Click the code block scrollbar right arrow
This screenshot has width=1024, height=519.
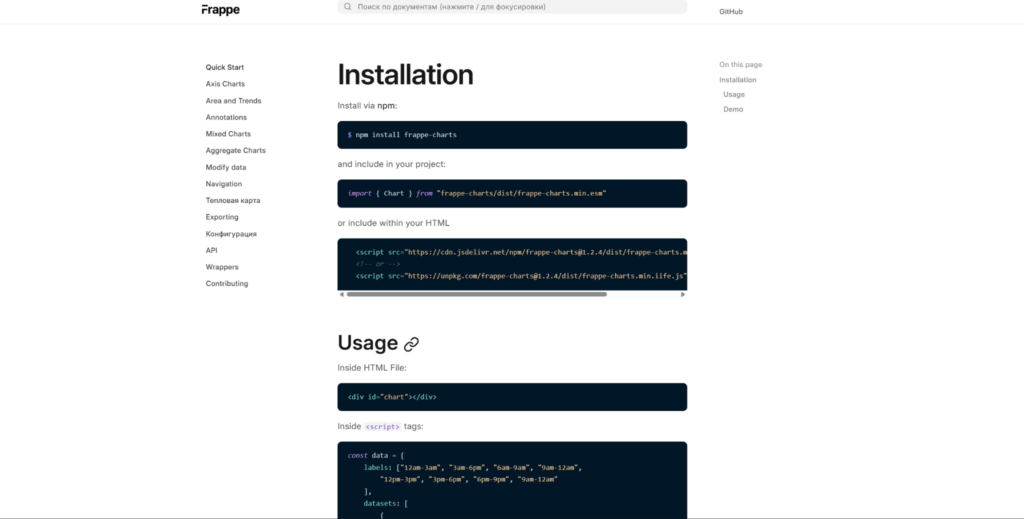point(683,294)
